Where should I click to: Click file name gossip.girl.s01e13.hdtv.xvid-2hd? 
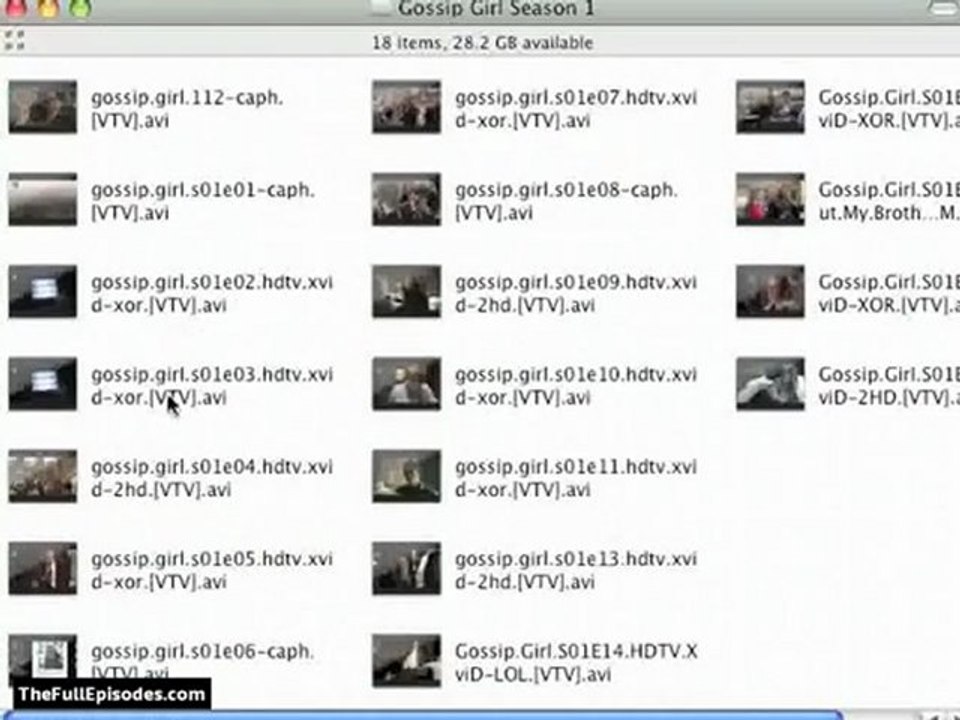click(576, 571)
